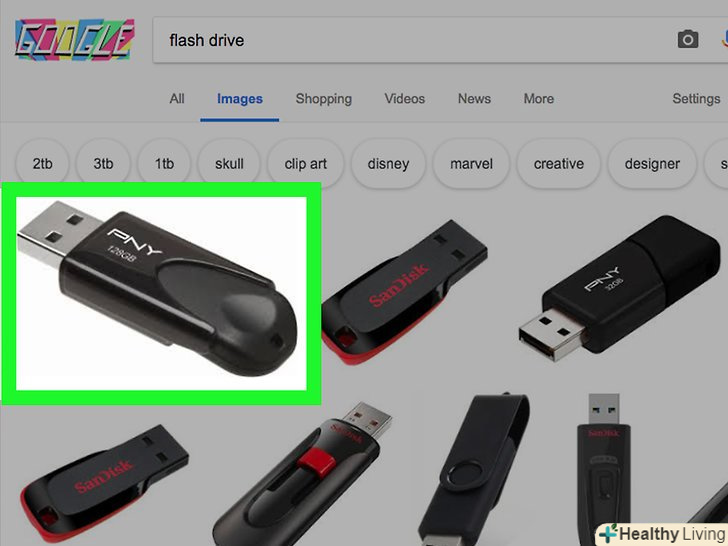
Task: Switch to the News tab
Action: (474, 99)
